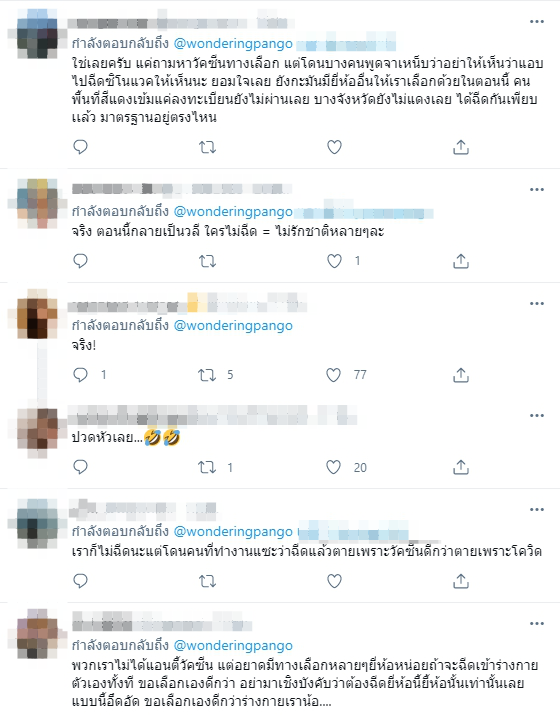This screenshot has height=715, width=560.
Task: Like the reply about ตายเพราะโควิด
Action: click(x=334, y=581)
